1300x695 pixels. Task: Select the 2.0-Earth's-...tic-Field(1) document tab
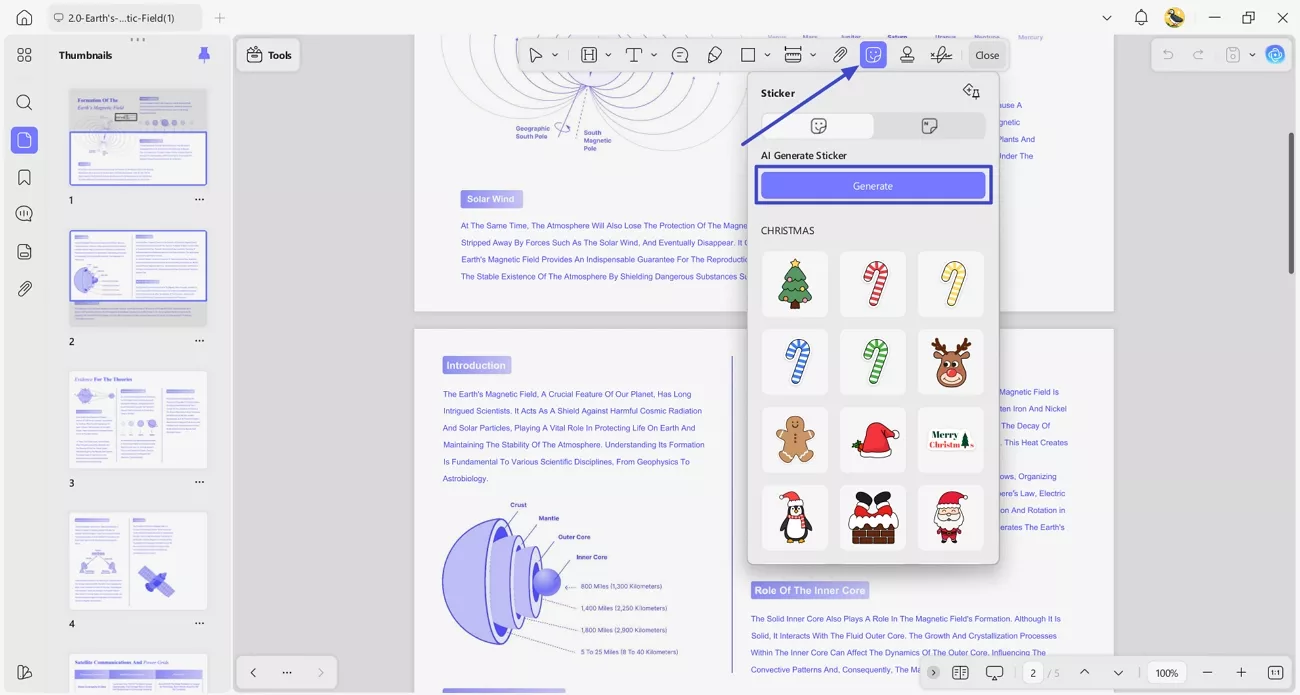click(125, 18)
